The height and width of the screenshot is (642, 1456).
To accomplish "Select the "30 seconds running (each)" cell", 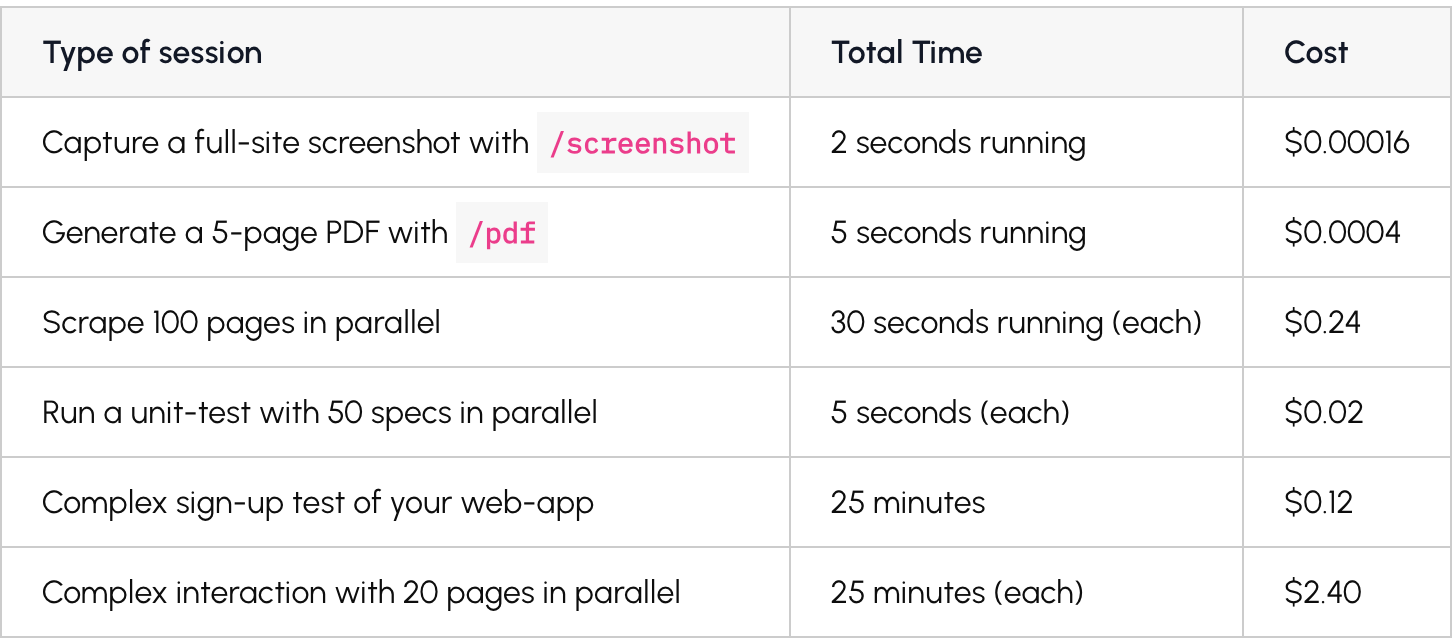I will tap(1016, 323).
